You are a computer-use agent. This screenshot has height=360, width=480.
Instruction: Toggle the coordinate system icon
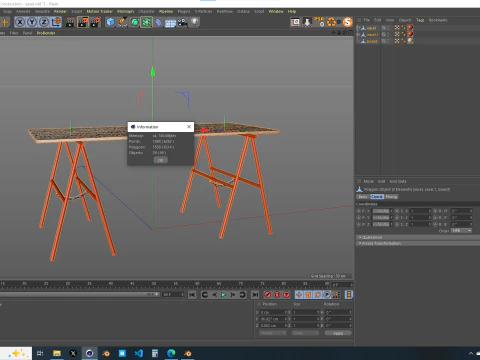56,22
